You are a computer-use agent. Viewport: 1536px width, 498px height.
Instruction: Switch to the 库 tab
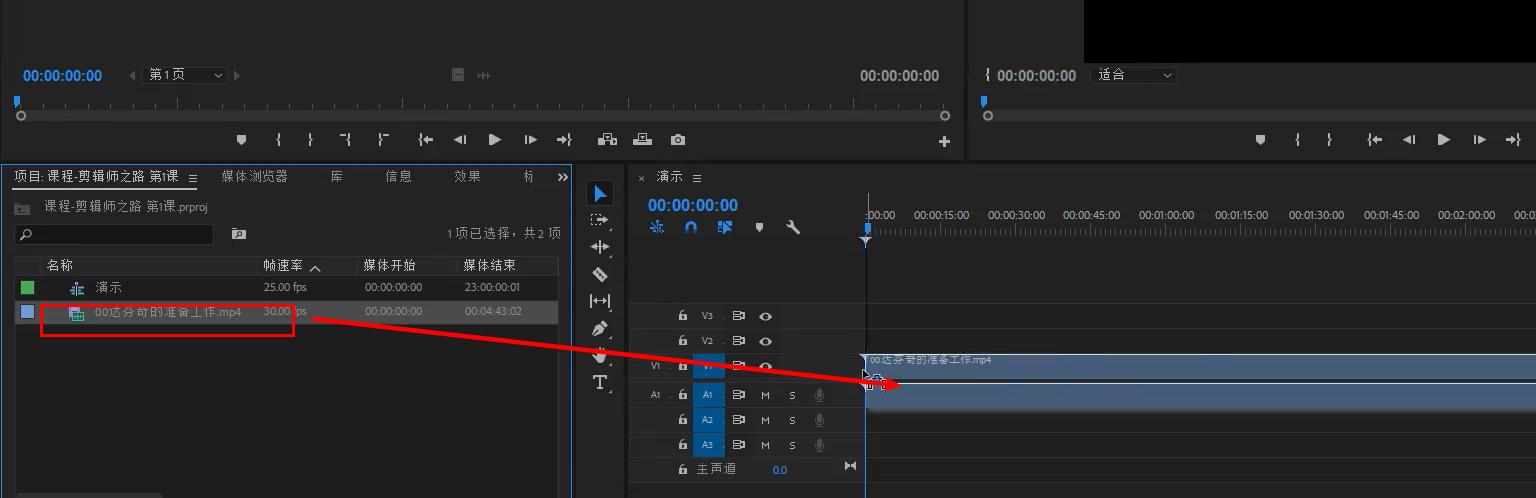337,176
